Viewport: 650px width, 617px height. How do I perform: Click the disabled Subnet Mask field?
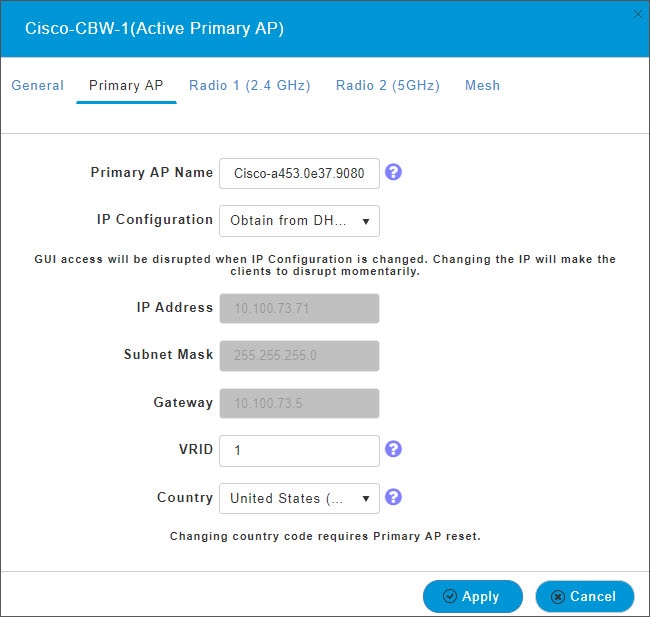[299, 356]
